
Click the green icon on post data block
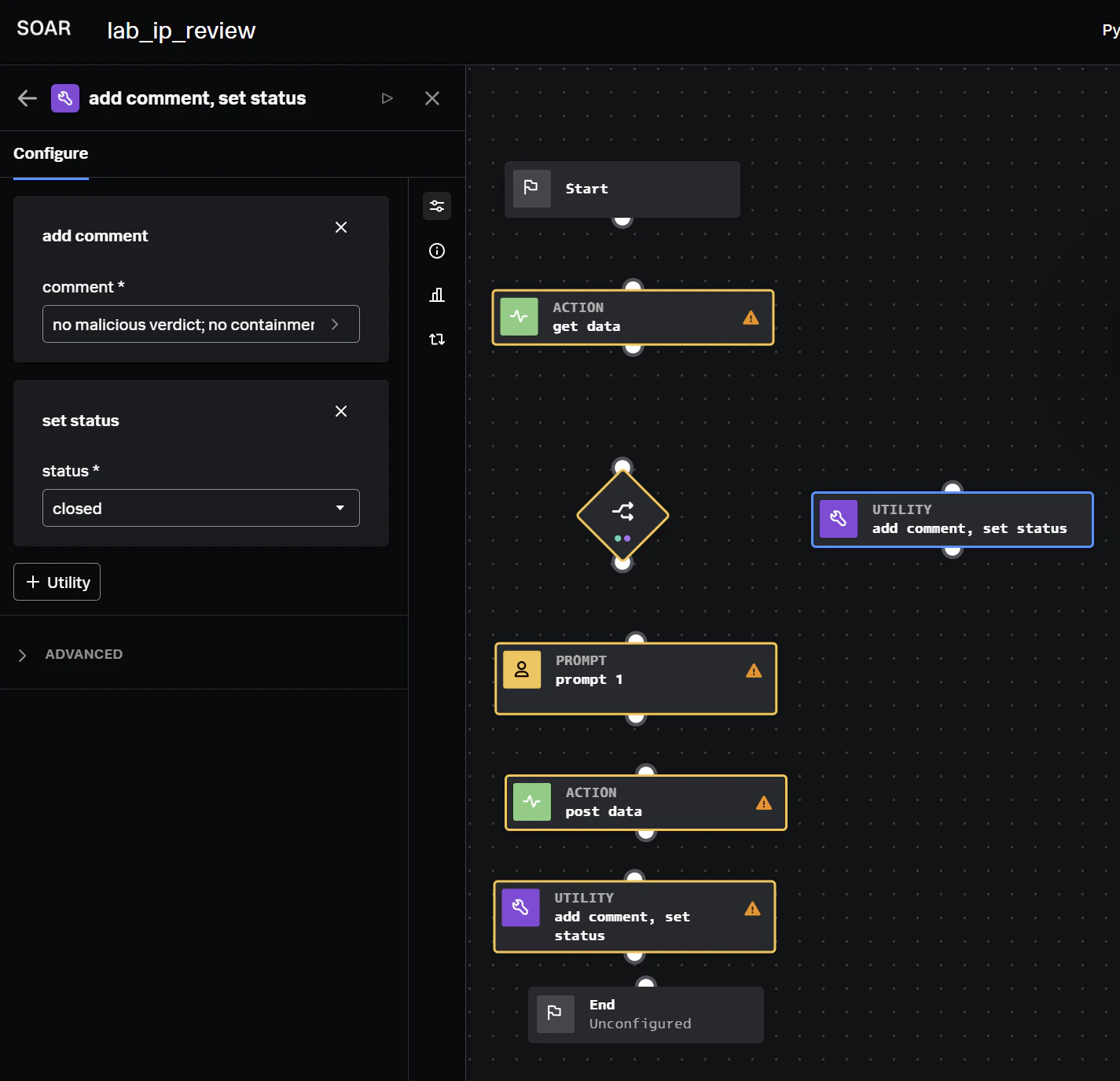pyautogui.click(x=532, y=802)
